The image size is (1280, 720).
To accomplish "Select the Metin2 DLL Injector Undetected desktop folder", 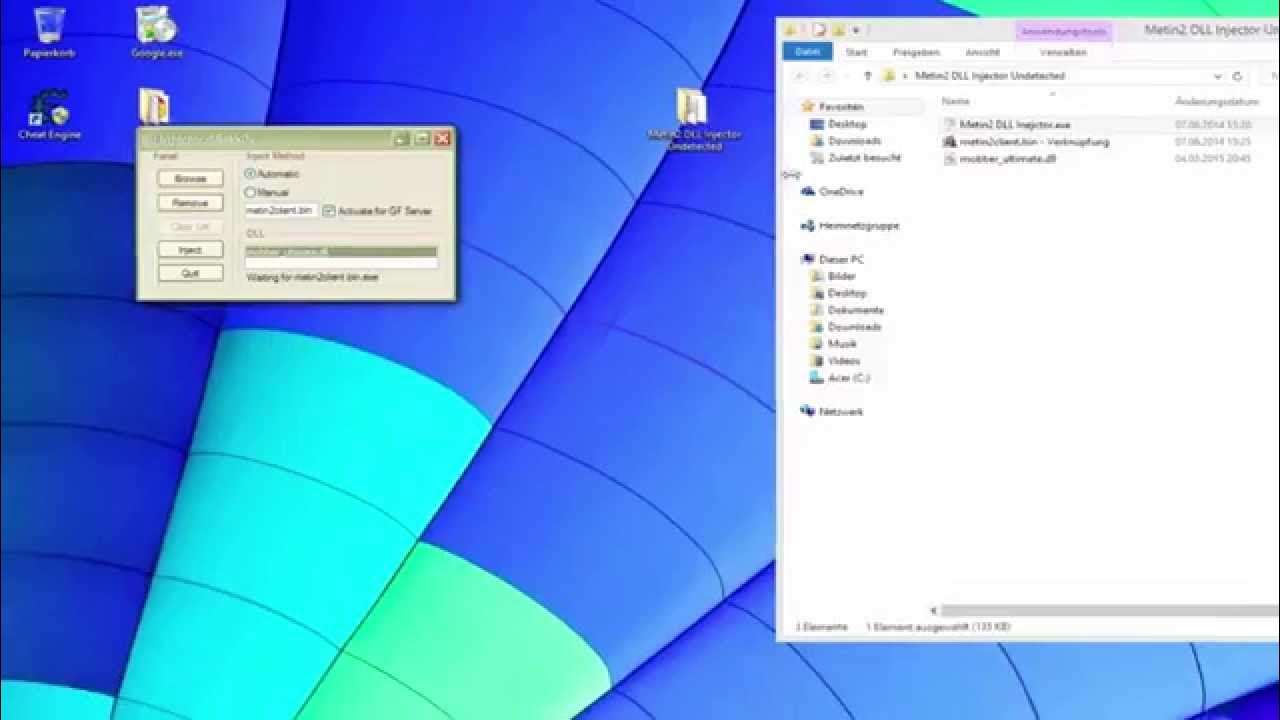I will coord(692,119).
